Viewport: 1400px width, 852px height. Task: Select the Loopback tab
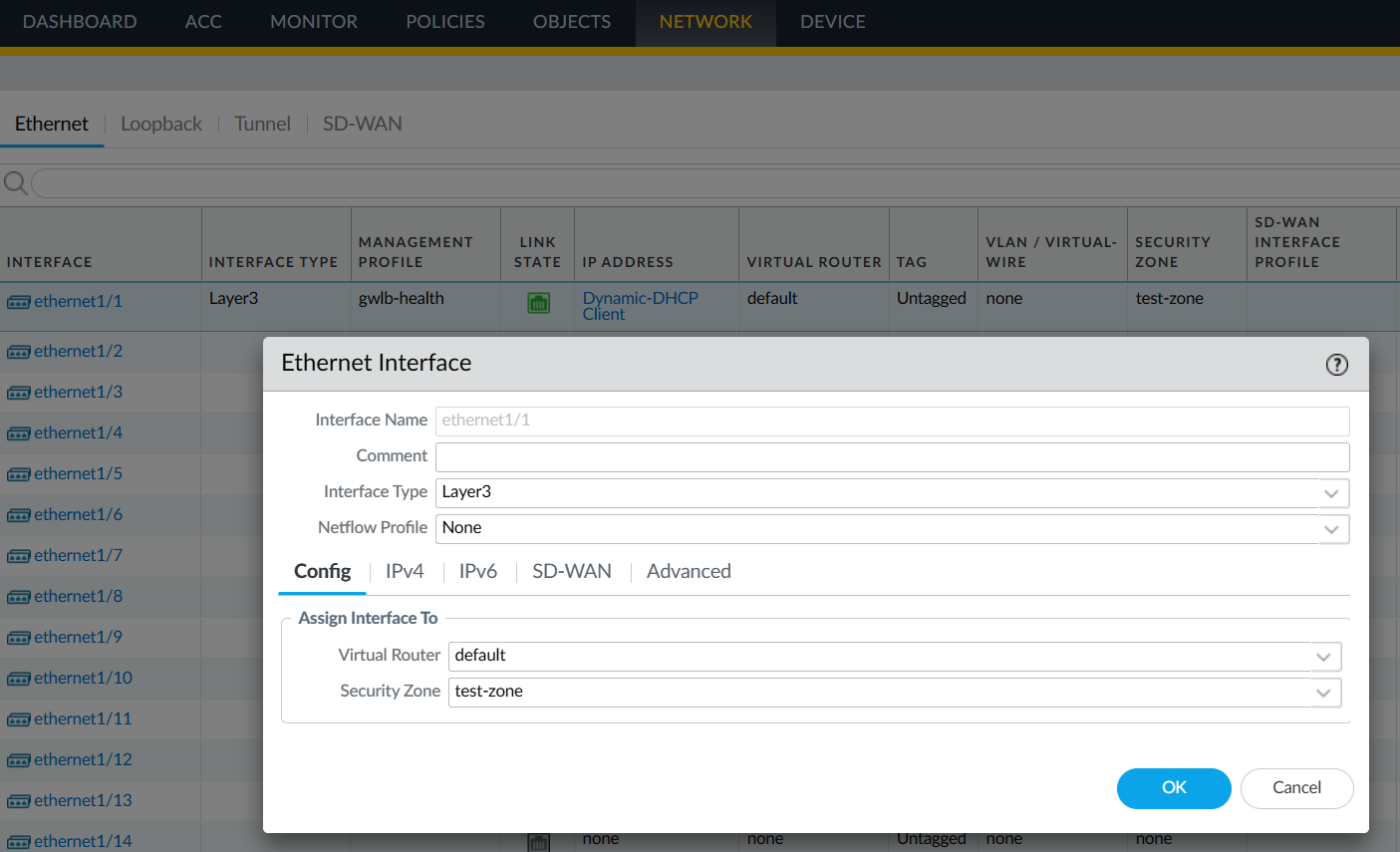161,124
